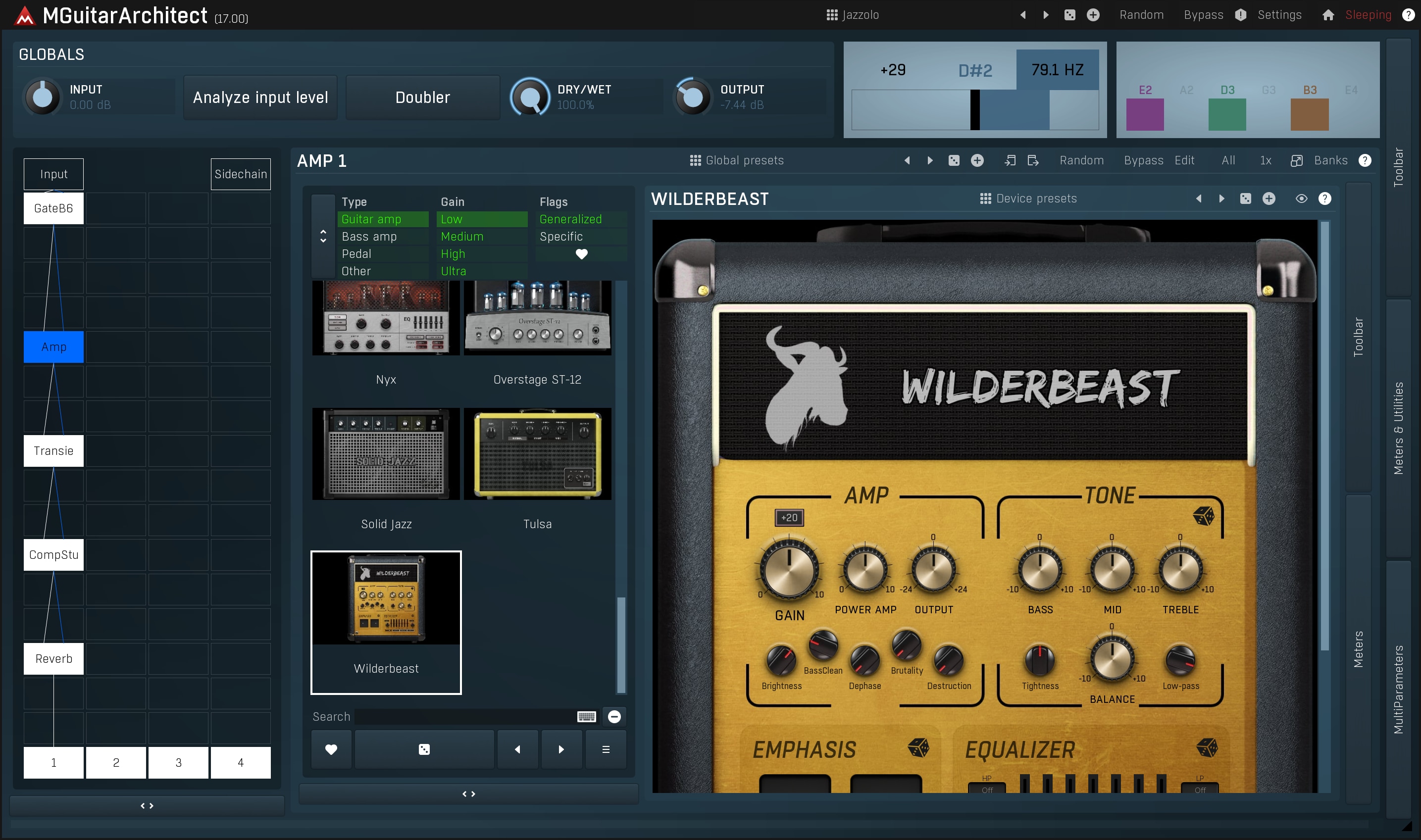
Task: Click the Equalizer section dice icon
Action: coord(1207,748)
